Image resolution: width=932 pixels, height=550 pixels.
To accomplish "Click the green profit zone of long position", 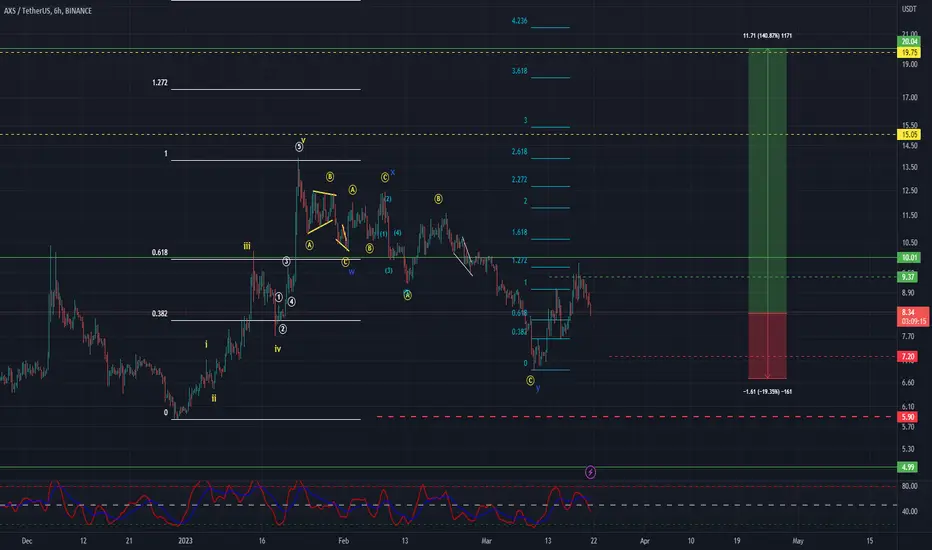I will coord(767,181).
